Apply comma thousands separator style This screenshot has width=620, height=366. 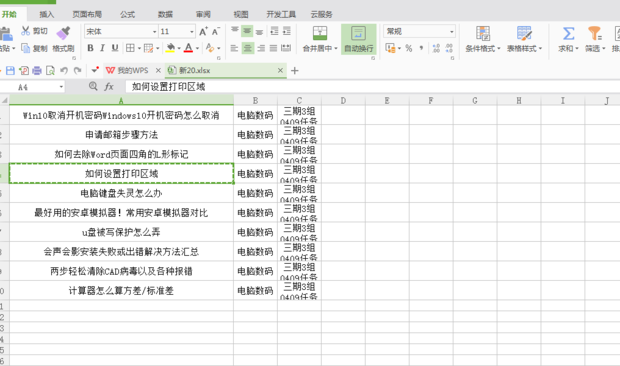pos(422,48)
